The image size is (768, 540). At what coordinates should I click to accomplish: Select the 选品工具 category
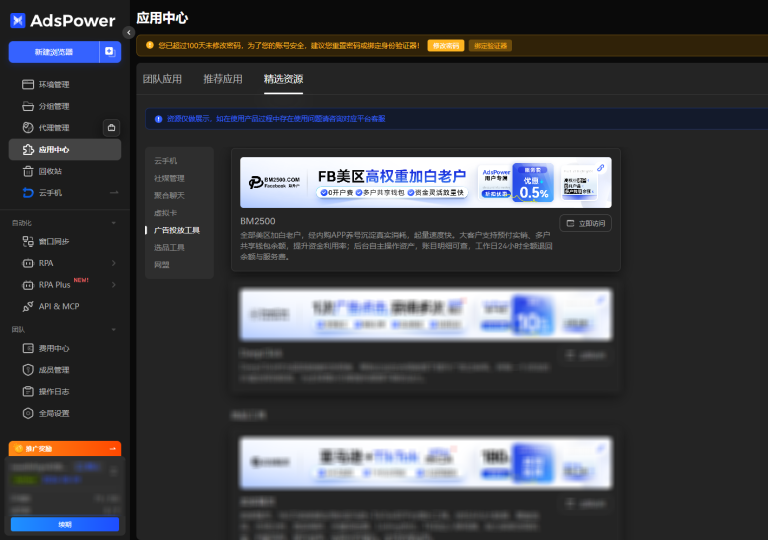pos(169,247)
